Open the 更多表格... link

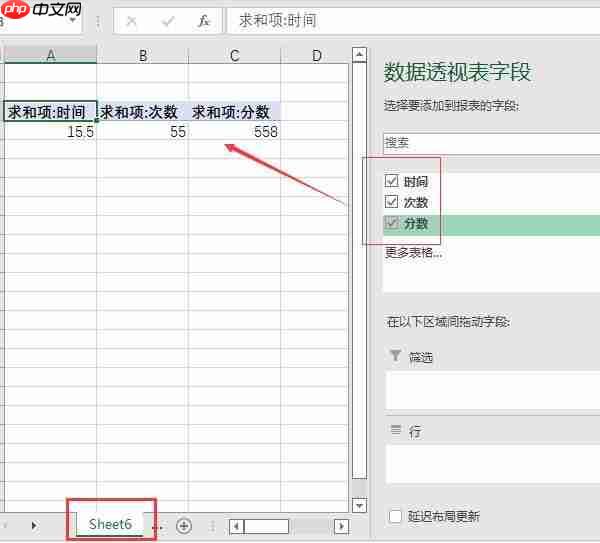click(413, 253)
